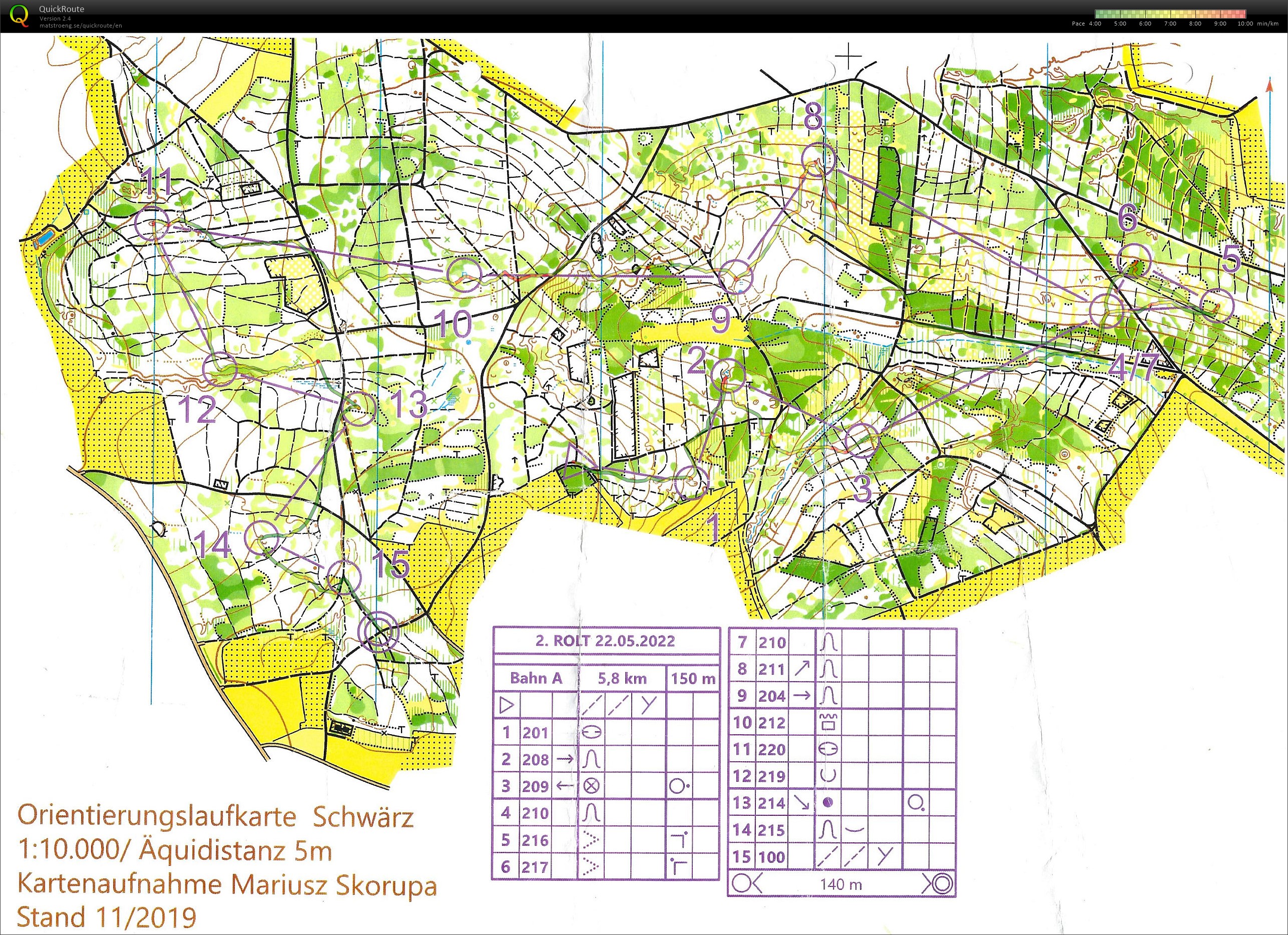The image size is (1288, 935).
Task: Open the matstroeng.se/quickroute/en link
Action: pos(80,26)
